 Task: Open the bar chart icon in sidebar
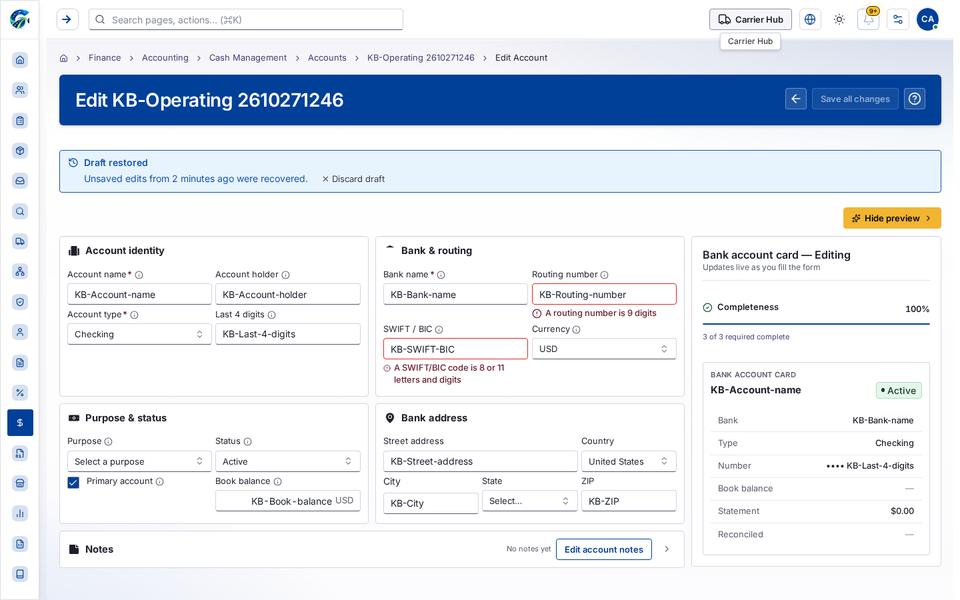(20, 514)
